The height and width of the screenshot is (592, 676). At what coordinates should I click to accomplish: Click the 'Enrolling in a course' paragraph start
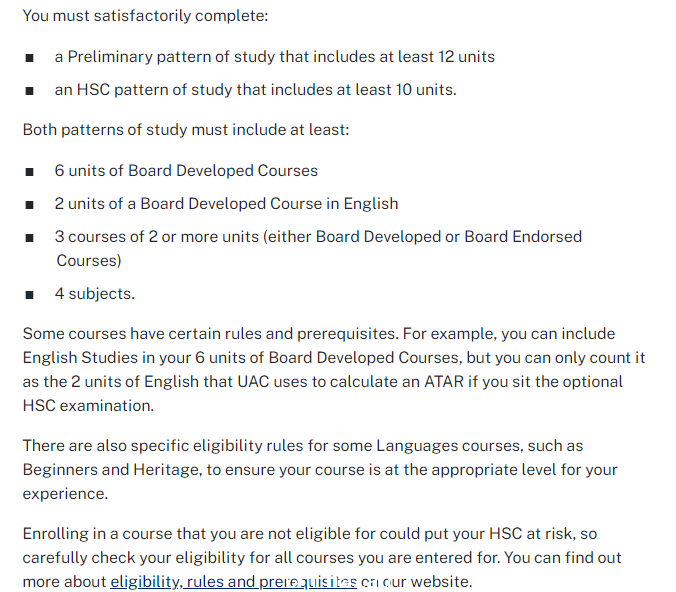point(97,534)
